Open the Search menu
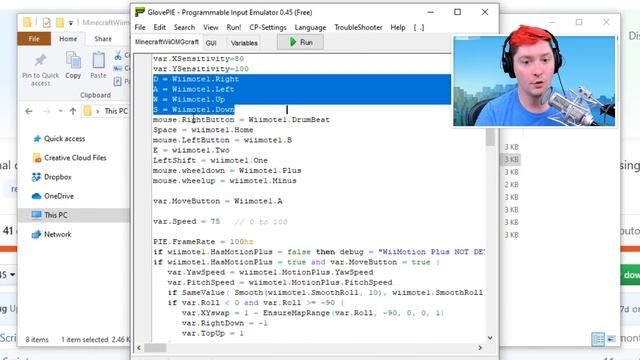Screen dimensions: 640x360 point(184,27)
